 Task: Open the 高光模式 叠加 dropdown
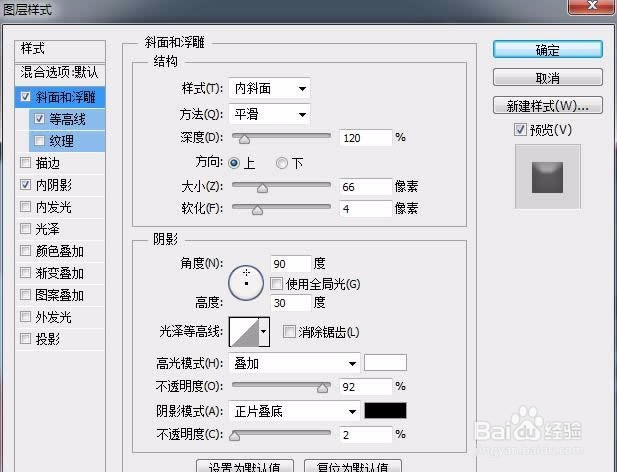294,363
